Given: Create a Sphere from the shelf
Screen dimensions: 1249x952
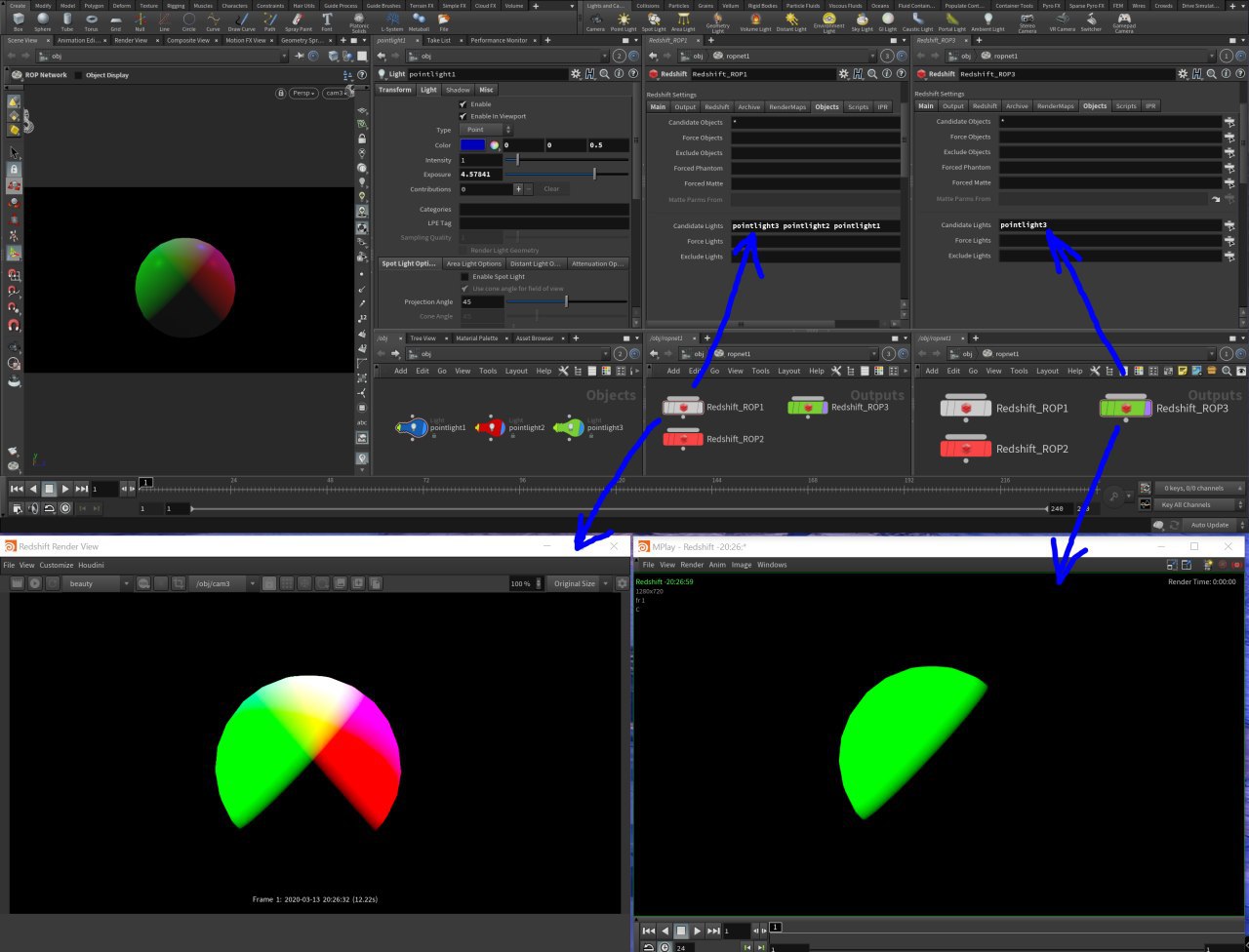Looking at the screenshot, I should tap(42, 21).
